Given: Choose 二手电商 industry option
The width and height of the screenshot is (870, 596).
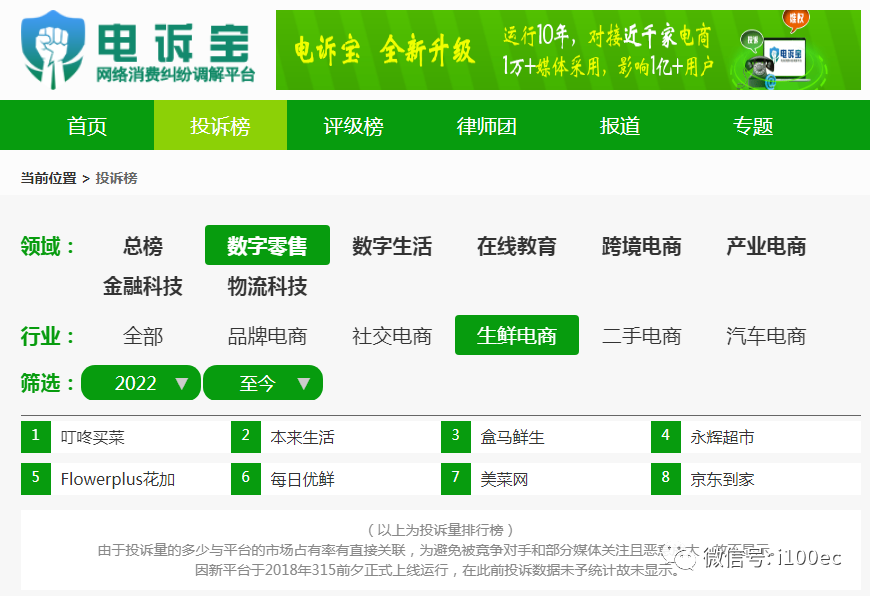Looking at the screenshot, I should [641, 336].
